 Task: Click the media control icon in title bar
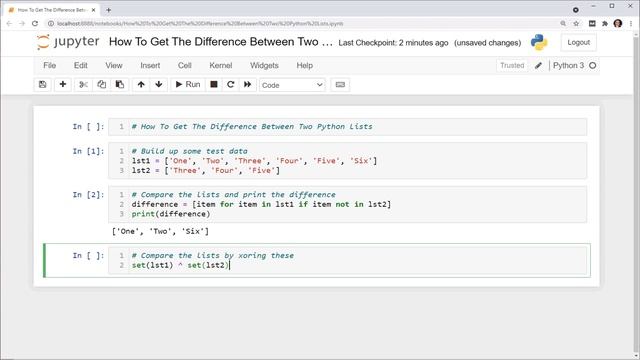click(x=576, y=10)
